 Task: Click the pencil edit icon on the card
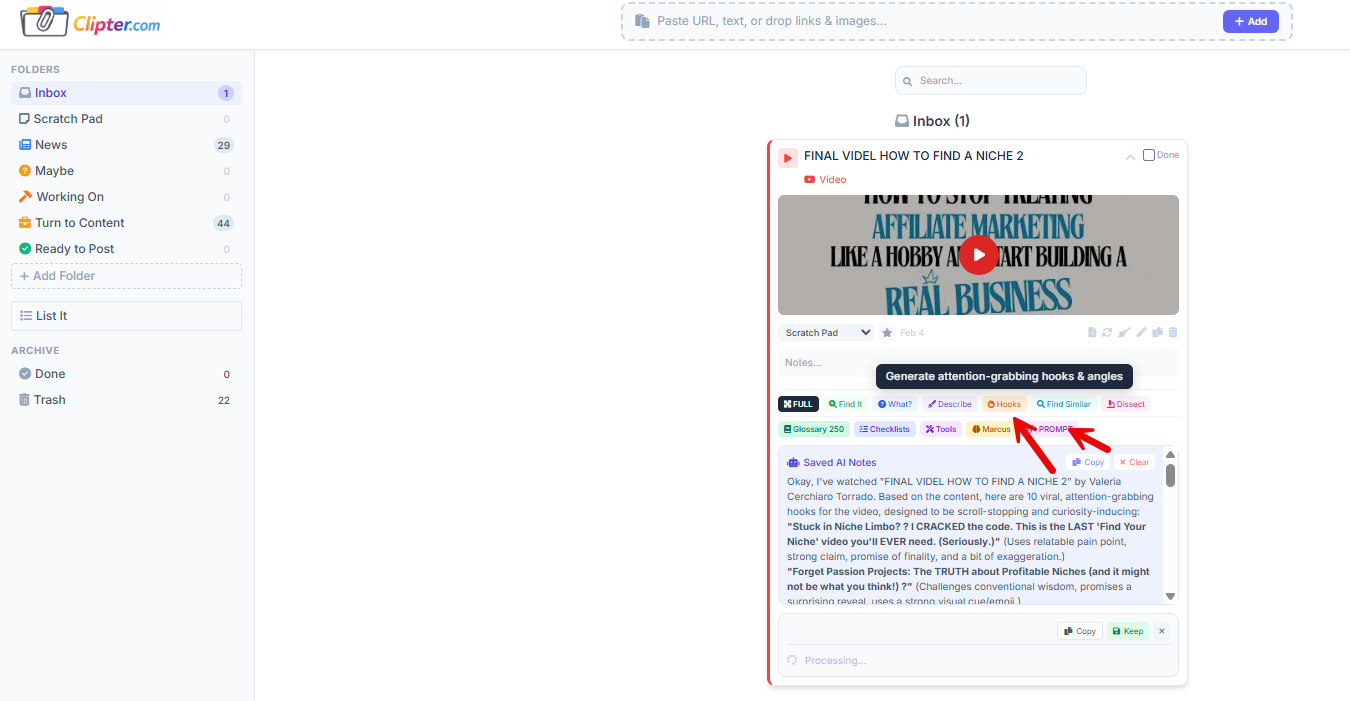click(1141, 333)
